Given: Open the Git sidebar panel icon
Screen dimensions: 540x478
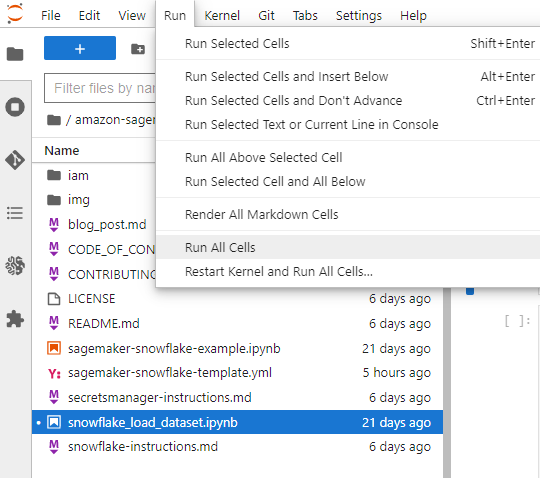Looking at the screenshot, I should coord(15,160).
